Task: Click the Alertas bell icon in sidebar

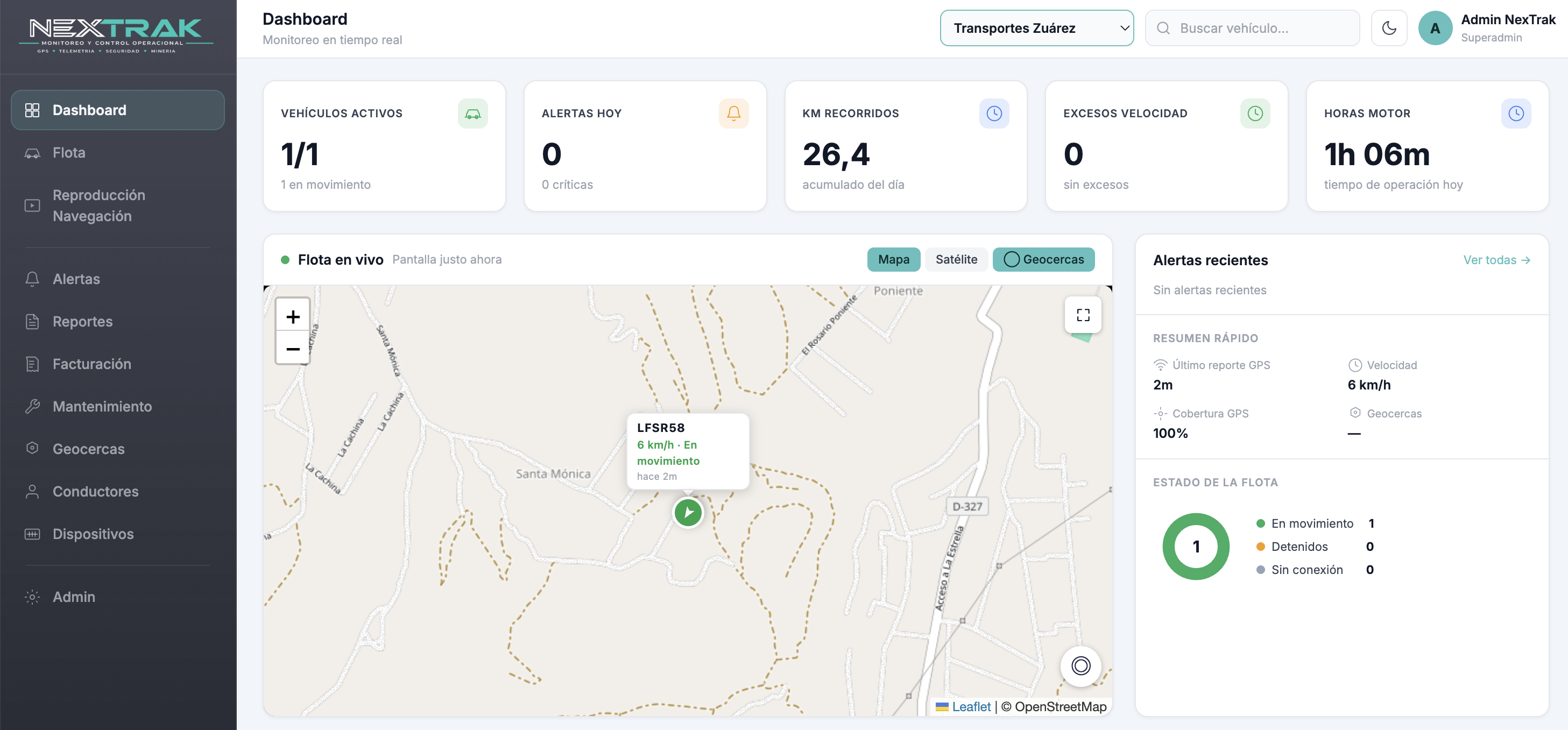Action: [x=32, y=279]
